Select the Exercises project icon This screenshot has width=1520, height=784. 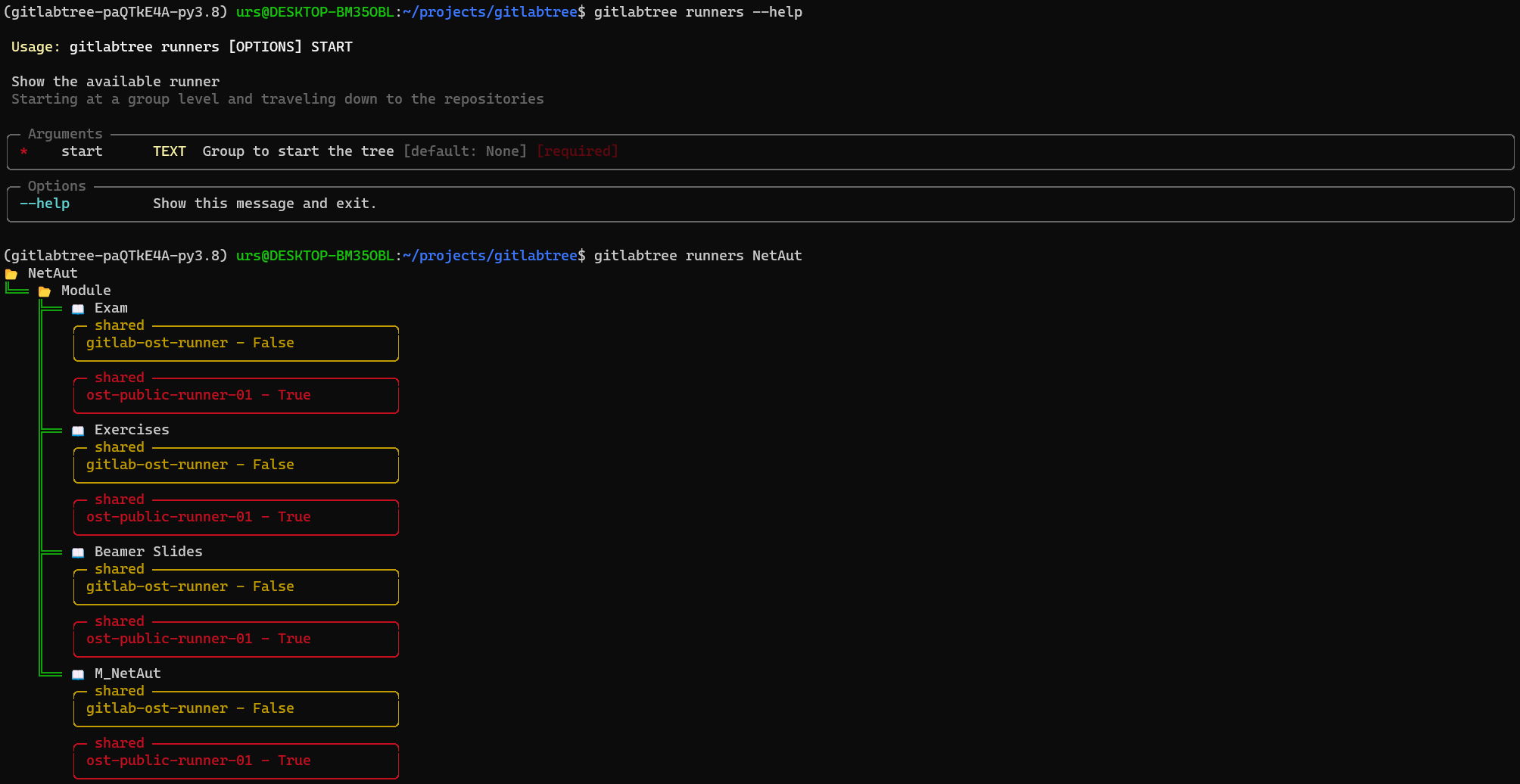pyautogui.click(x=77, y=431)
